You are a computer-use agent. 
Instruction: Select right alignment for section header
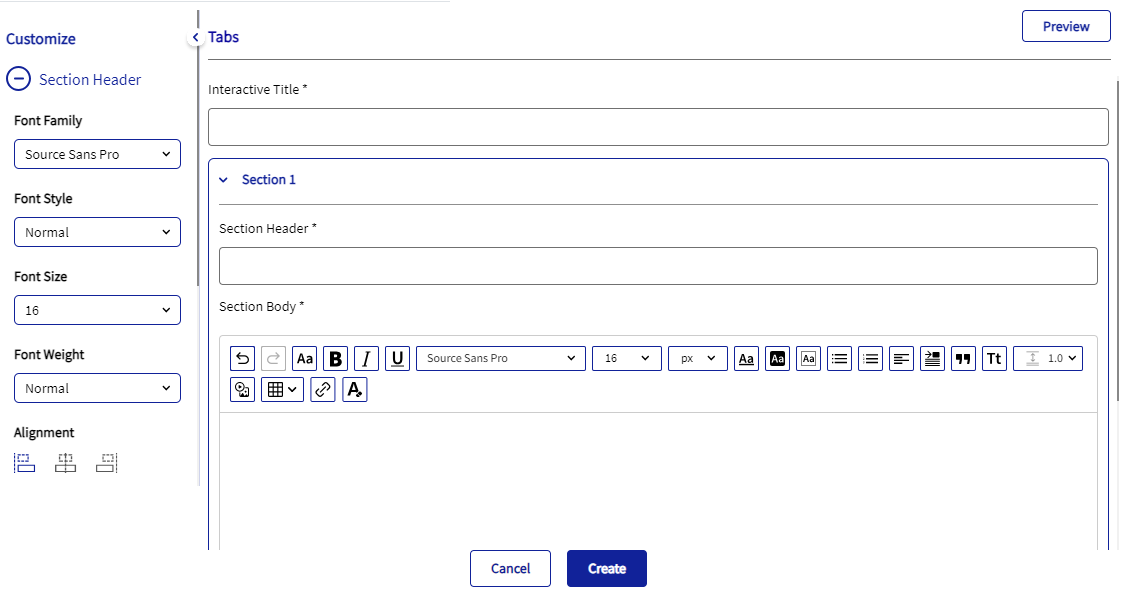click(107, 463)
